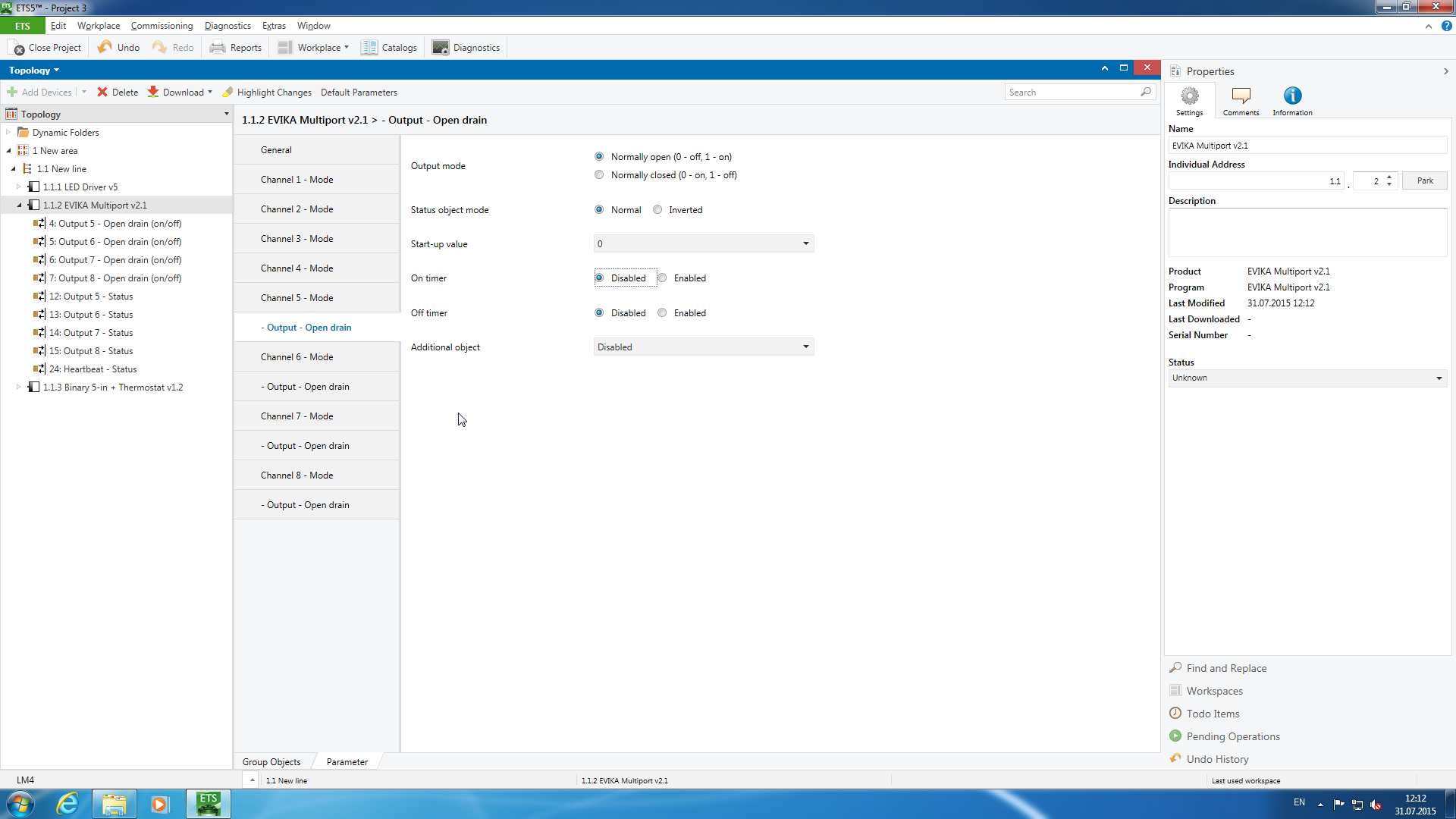Image resolution: width=1456 pixels, height=819 pixels.
Task: Click the Catalogs toolbar icon
Action: (x=369, y=47)
